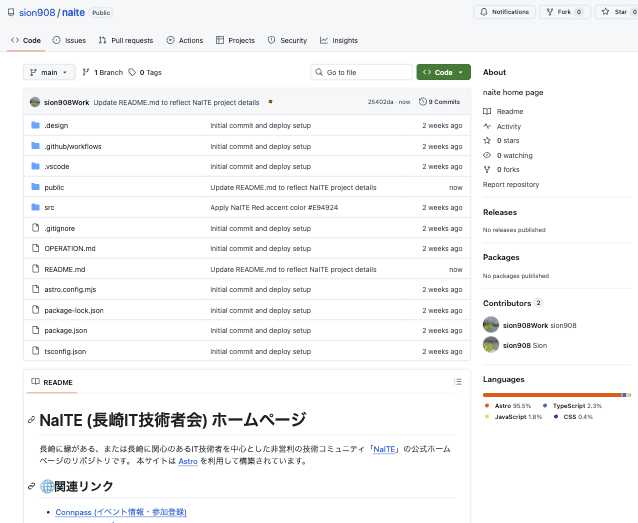Viewport: 638px width, 523px height.
Task: Click the commit history clock icon
Action: coord(423,102)
